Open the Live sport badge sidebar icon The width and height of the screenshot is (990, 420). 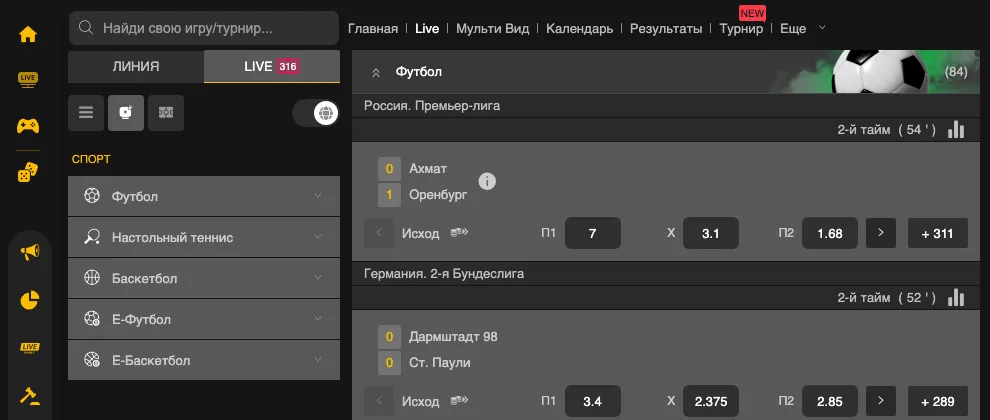pyautogui.click(x=30, y=347)
